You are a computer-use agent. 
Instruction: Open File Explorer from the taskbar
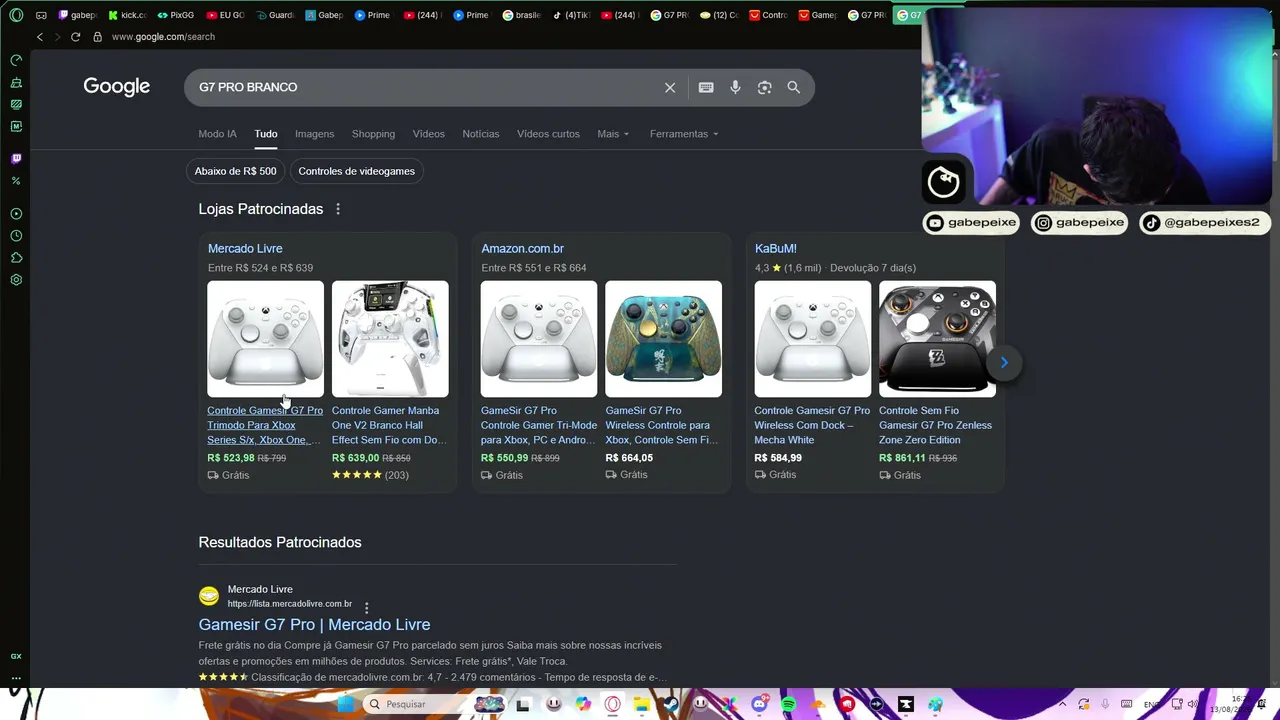pos(641,704)
